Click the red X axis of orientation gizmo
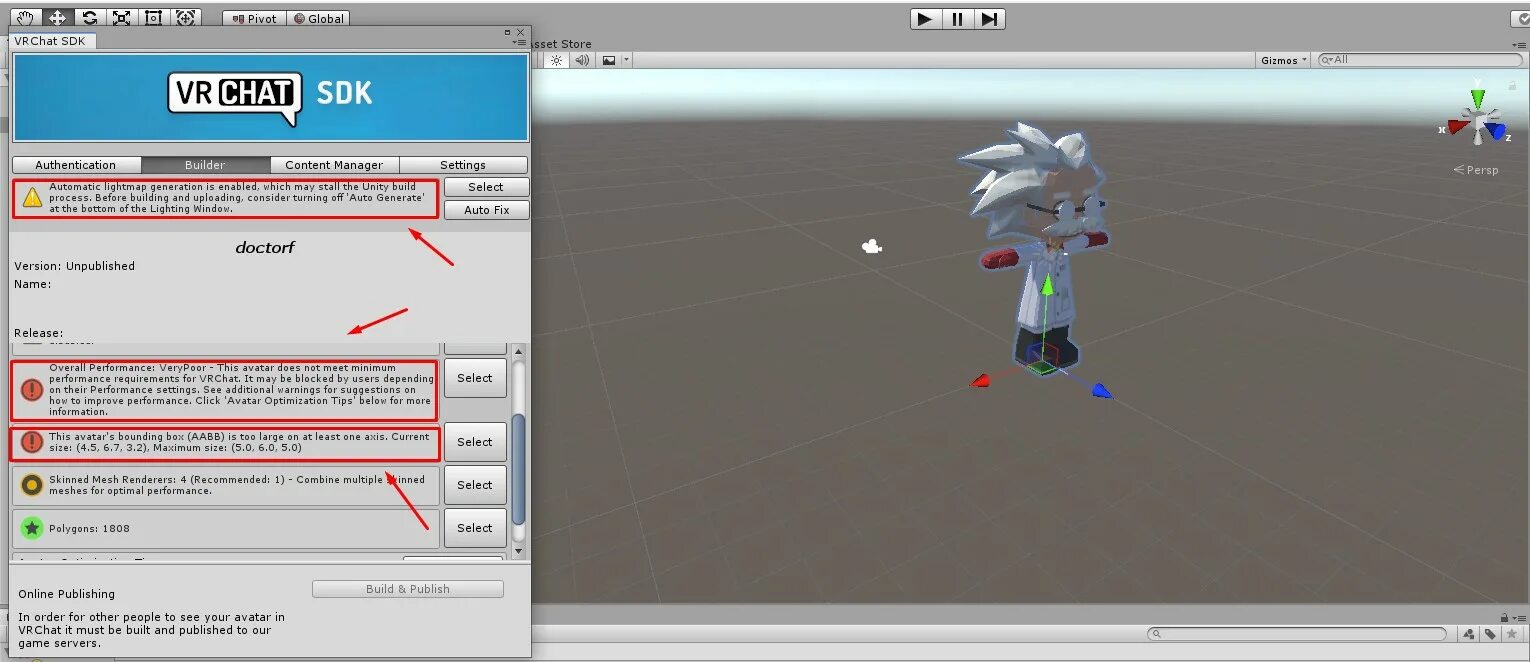This screenshot has height=662, width=1530. [1457, 127]
